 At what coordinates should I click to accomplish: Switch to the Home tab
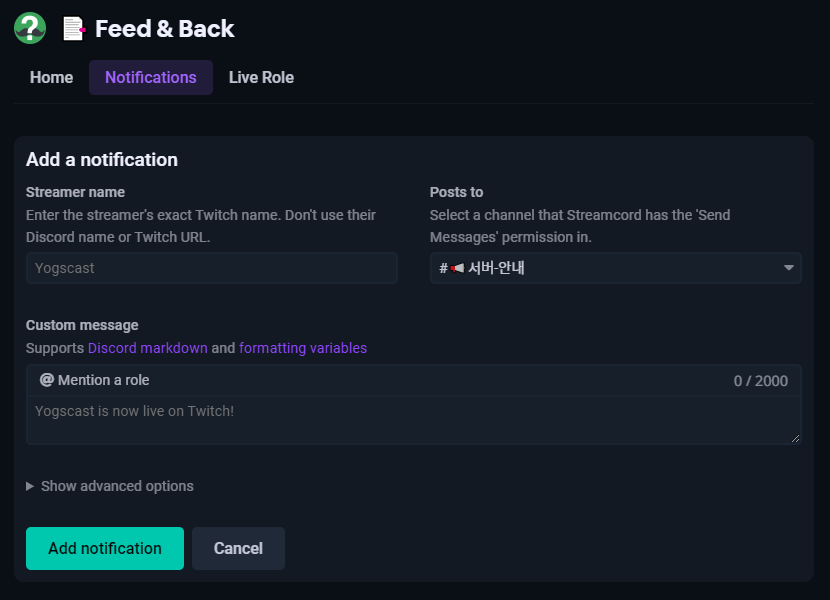51,77
